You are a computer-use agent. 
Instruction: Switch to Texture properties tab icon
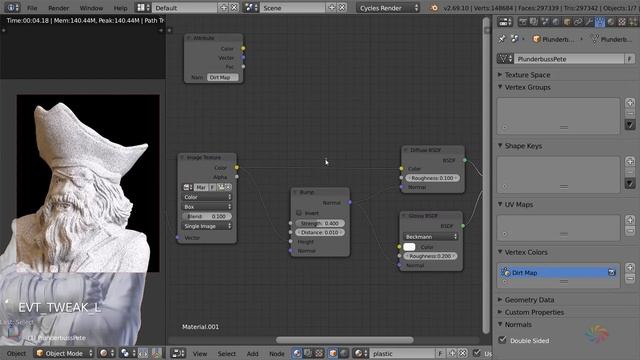(x=622, y=22)
